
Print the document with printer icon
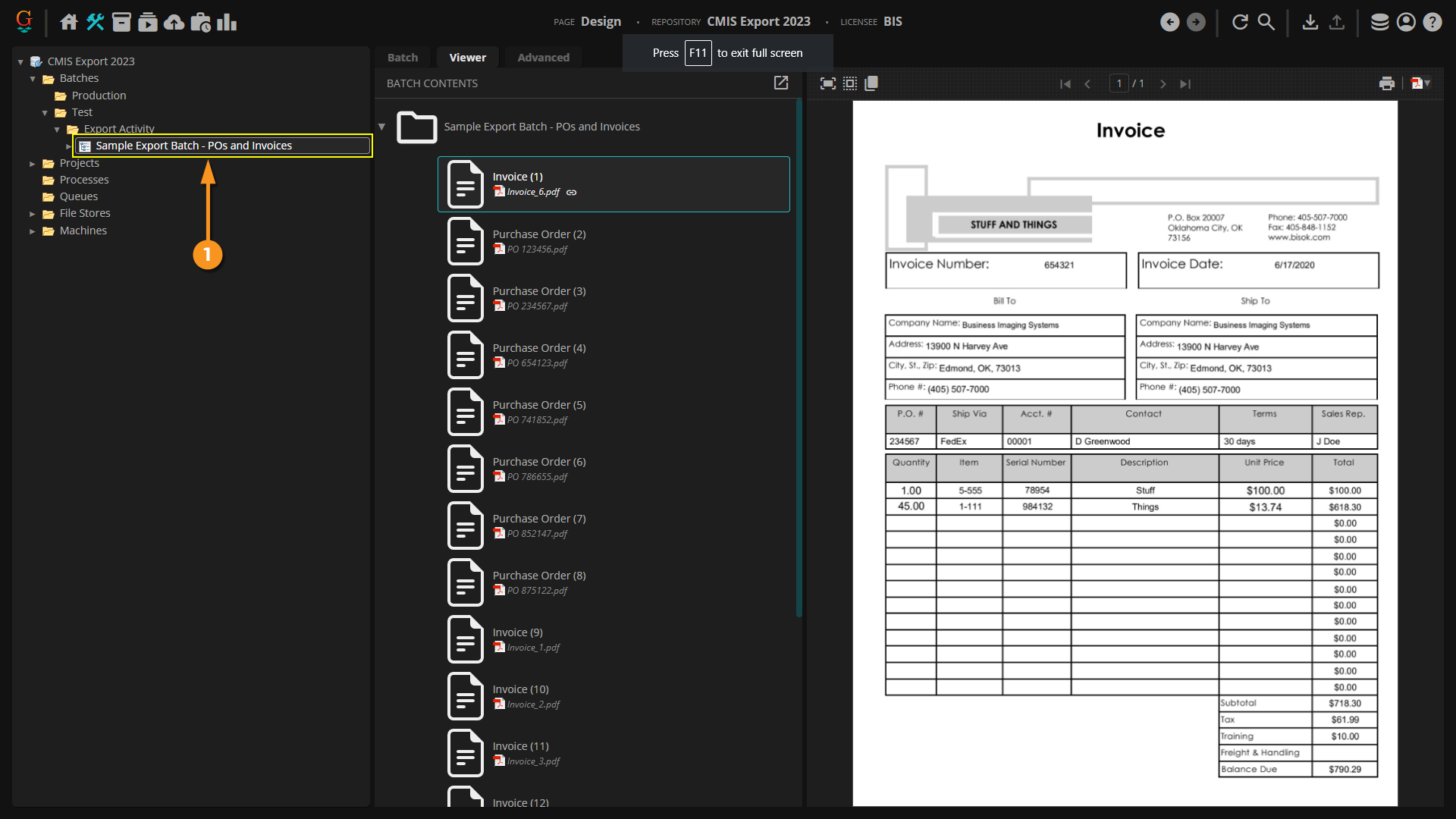(1386, 83)
